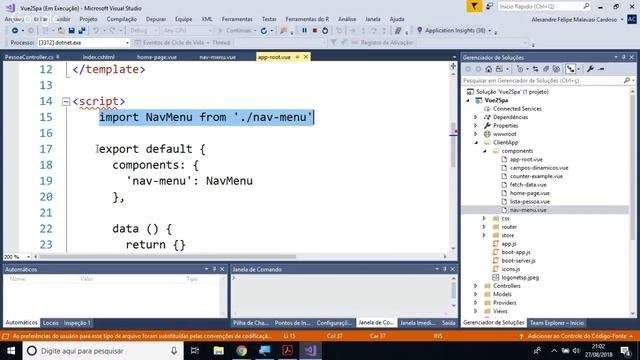Click the Sync with Active Document icon
Viewport: 640px width, 360px height.
535,69
